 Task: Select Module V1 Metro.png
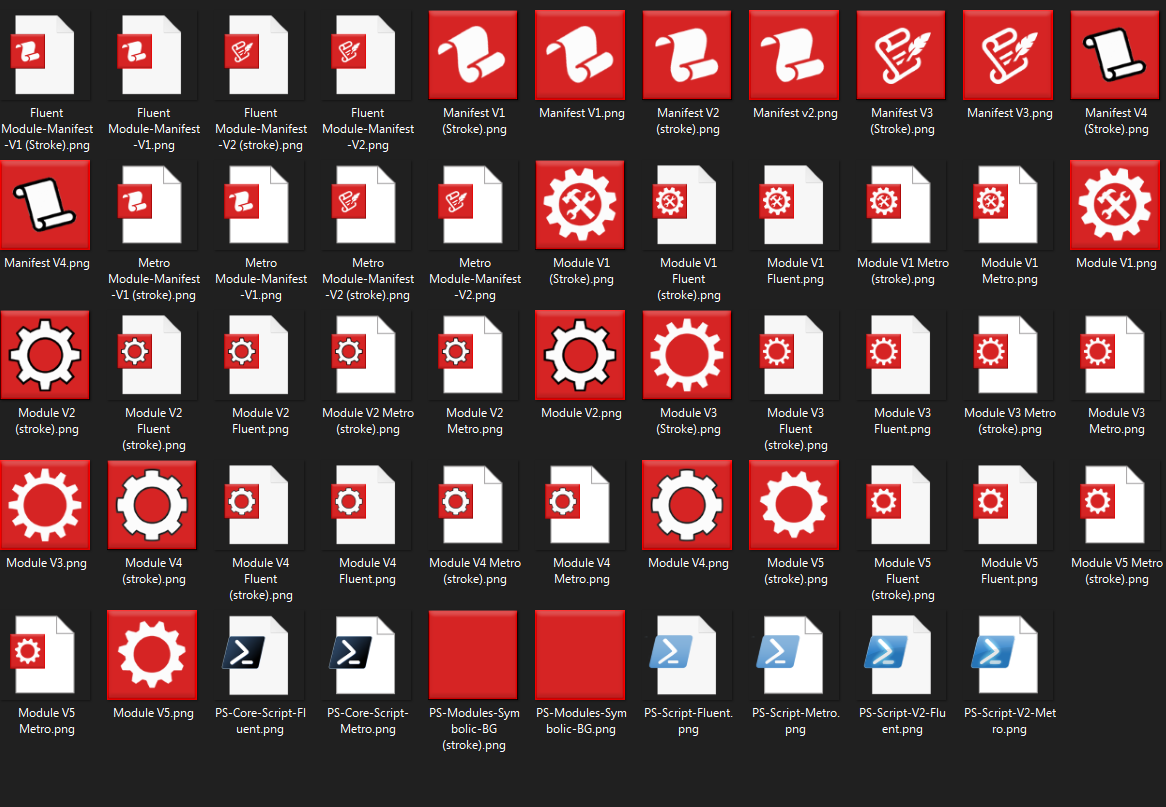pyautogui.click(x=1008, y=204)
